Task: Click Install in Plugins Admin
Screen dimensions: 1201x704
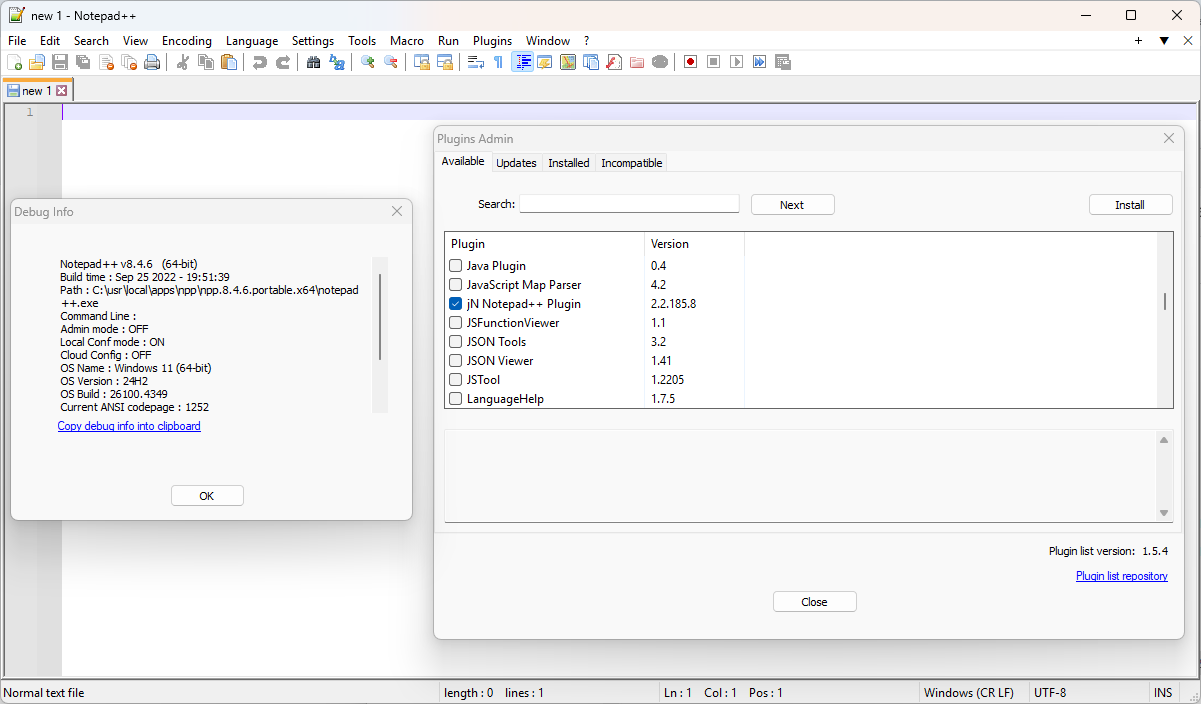Action: [1130, 204]
